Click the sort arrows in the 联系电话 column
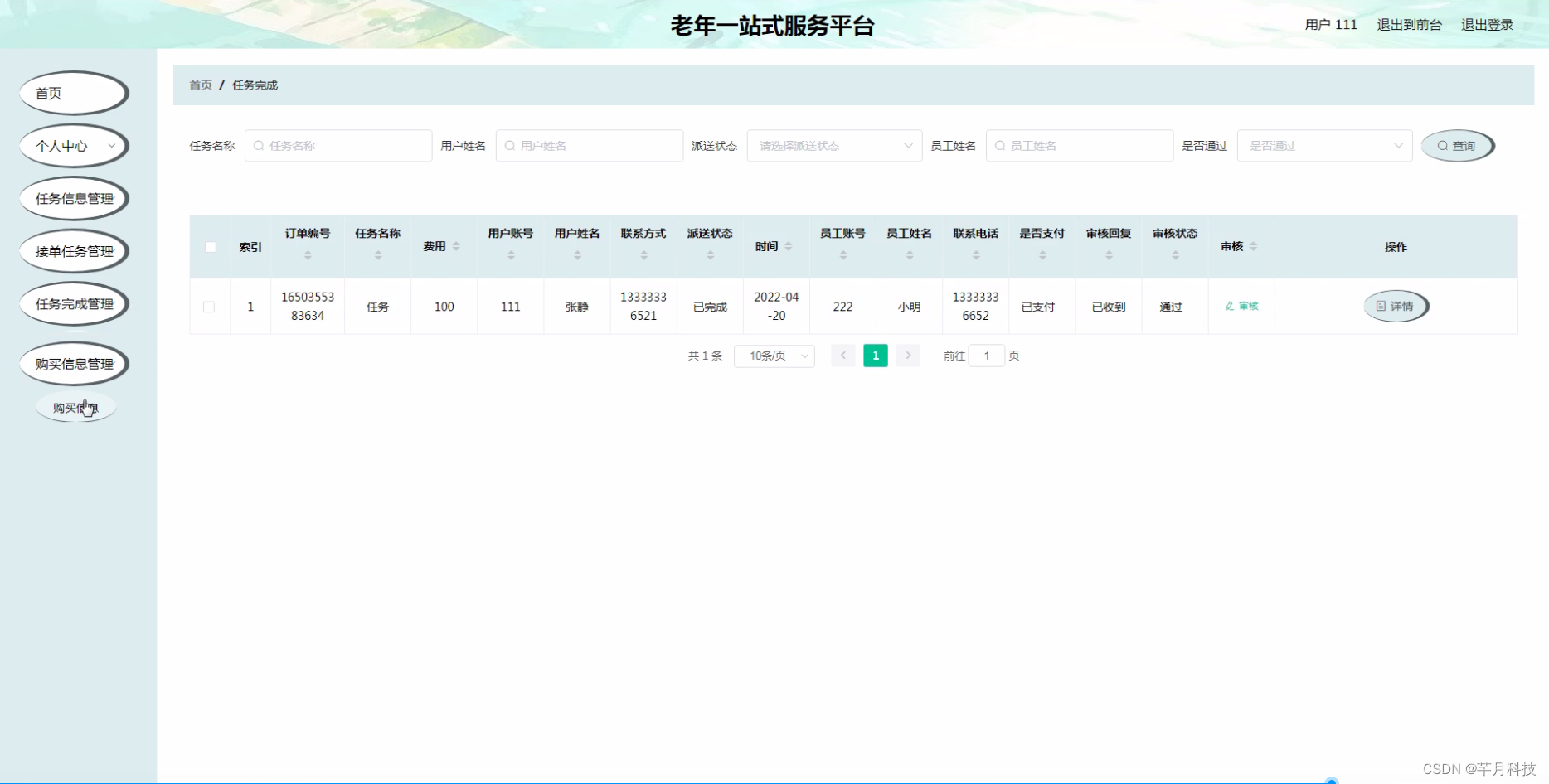1549x784 pixels. coord(976,255)
